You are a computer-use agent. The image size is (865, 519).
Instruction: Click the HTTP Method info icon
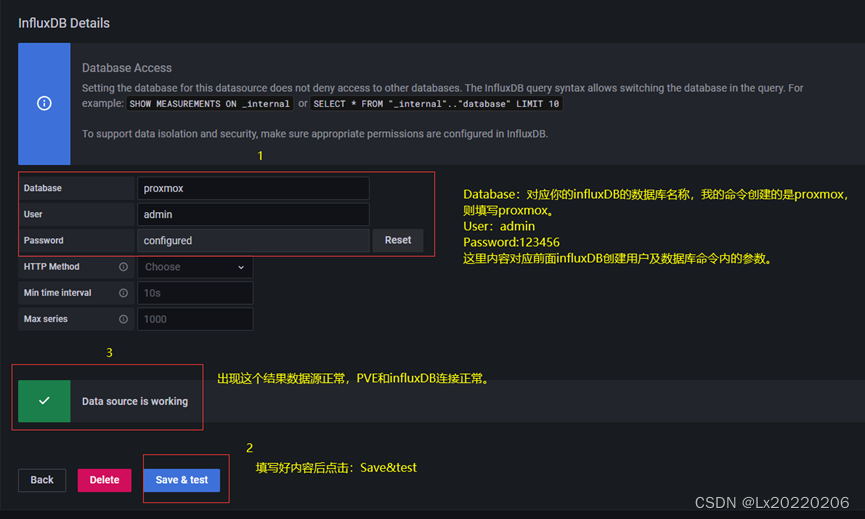click(124, 267)
